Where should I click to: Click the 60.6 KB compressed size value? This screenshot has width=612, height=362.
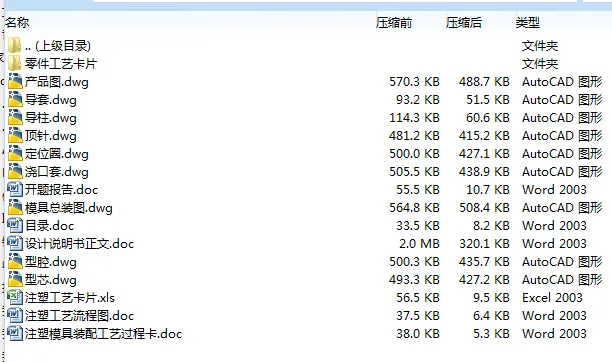[x=487, y=118]
